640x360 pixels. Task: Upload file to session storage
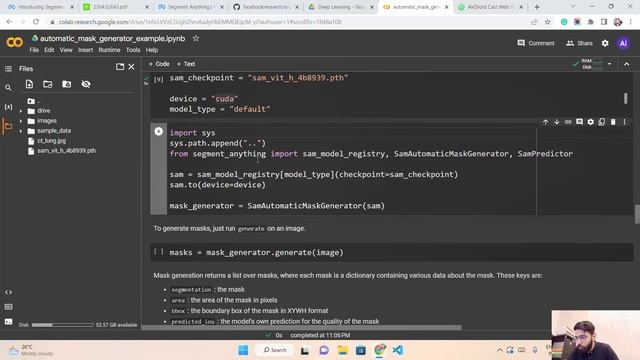(x=29, y=84)
